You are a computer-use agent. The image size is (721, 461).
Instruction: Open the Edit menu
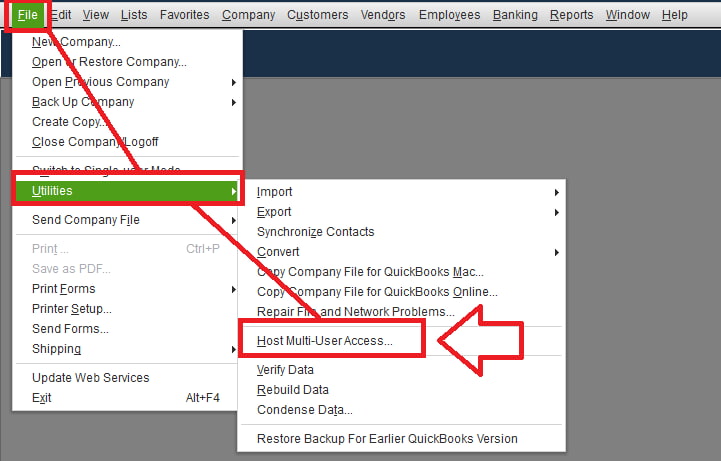click(61, 15)
